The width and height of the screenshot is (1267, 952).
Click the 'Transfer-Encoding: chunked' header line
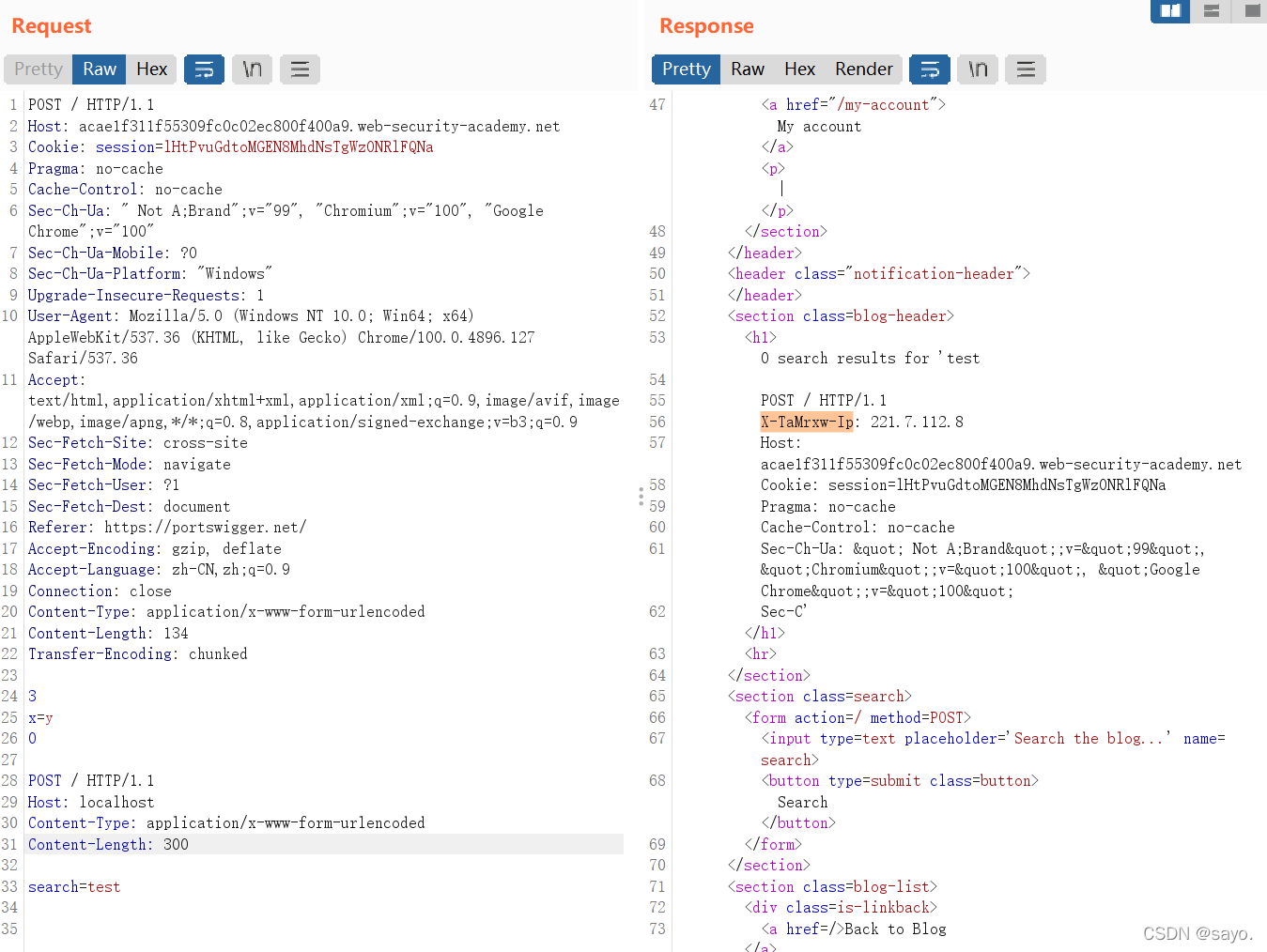(138, 653)
